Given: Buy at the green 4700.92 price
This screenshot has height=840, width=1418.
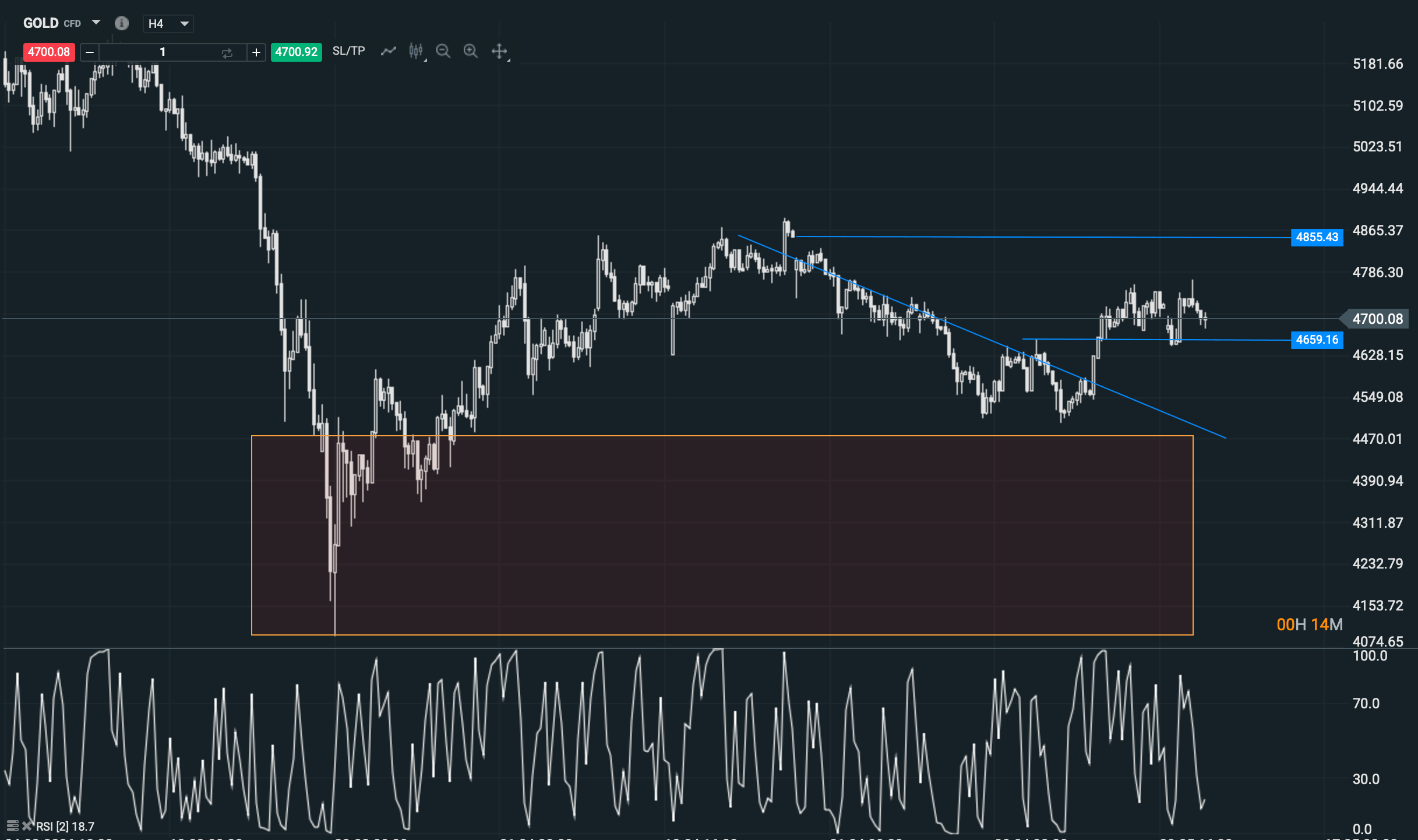Looking at the screenshot, I should tap(297, 52).
